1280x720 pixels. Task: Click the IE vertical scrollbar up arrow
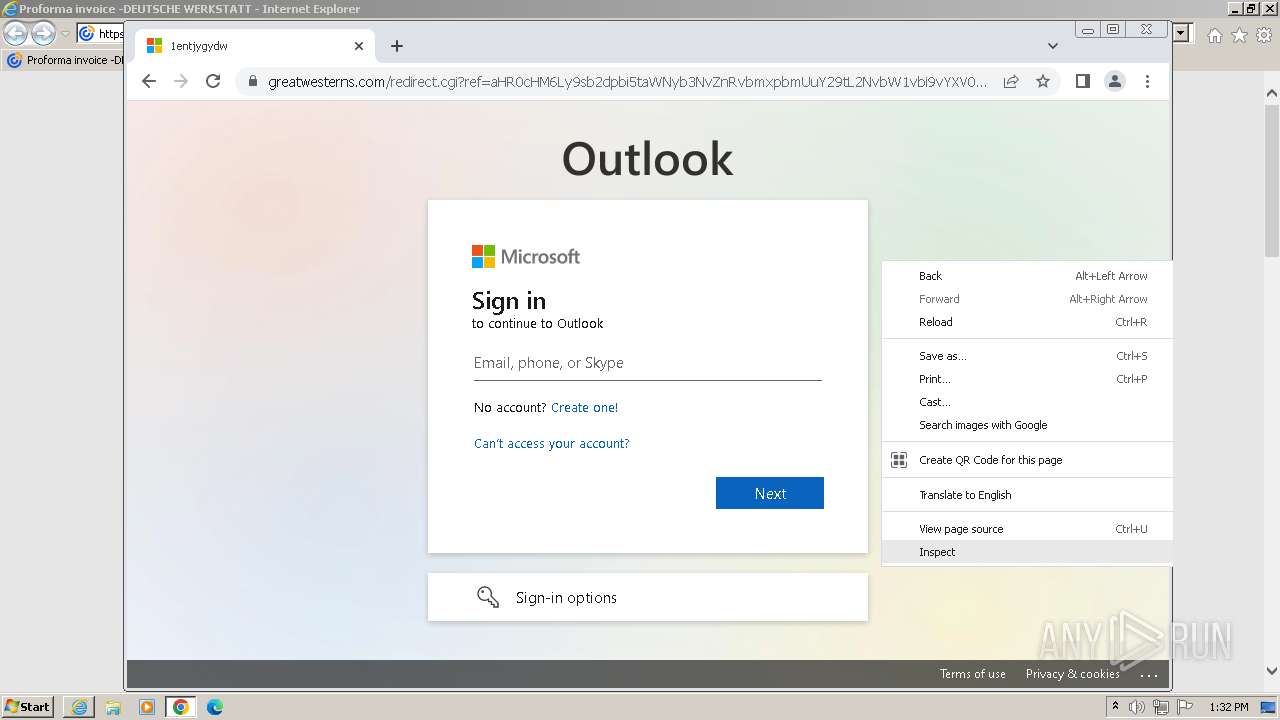tap(1272, 94)
